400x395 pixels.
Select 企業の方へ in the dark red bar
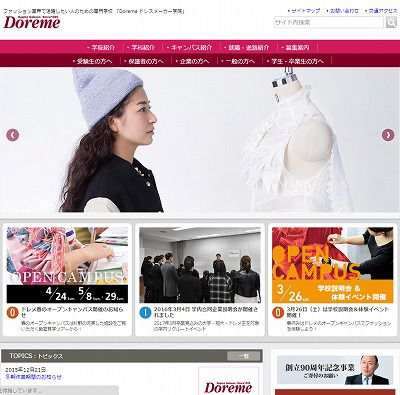click(x=192, y=61)
